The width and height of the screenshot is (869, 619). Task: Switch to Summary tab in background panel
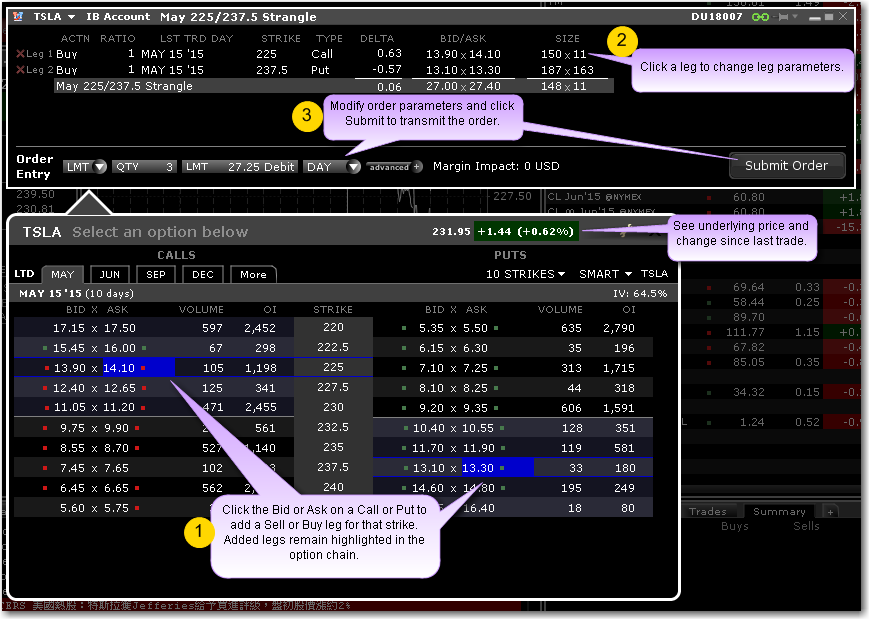click(x=779, y=511)
